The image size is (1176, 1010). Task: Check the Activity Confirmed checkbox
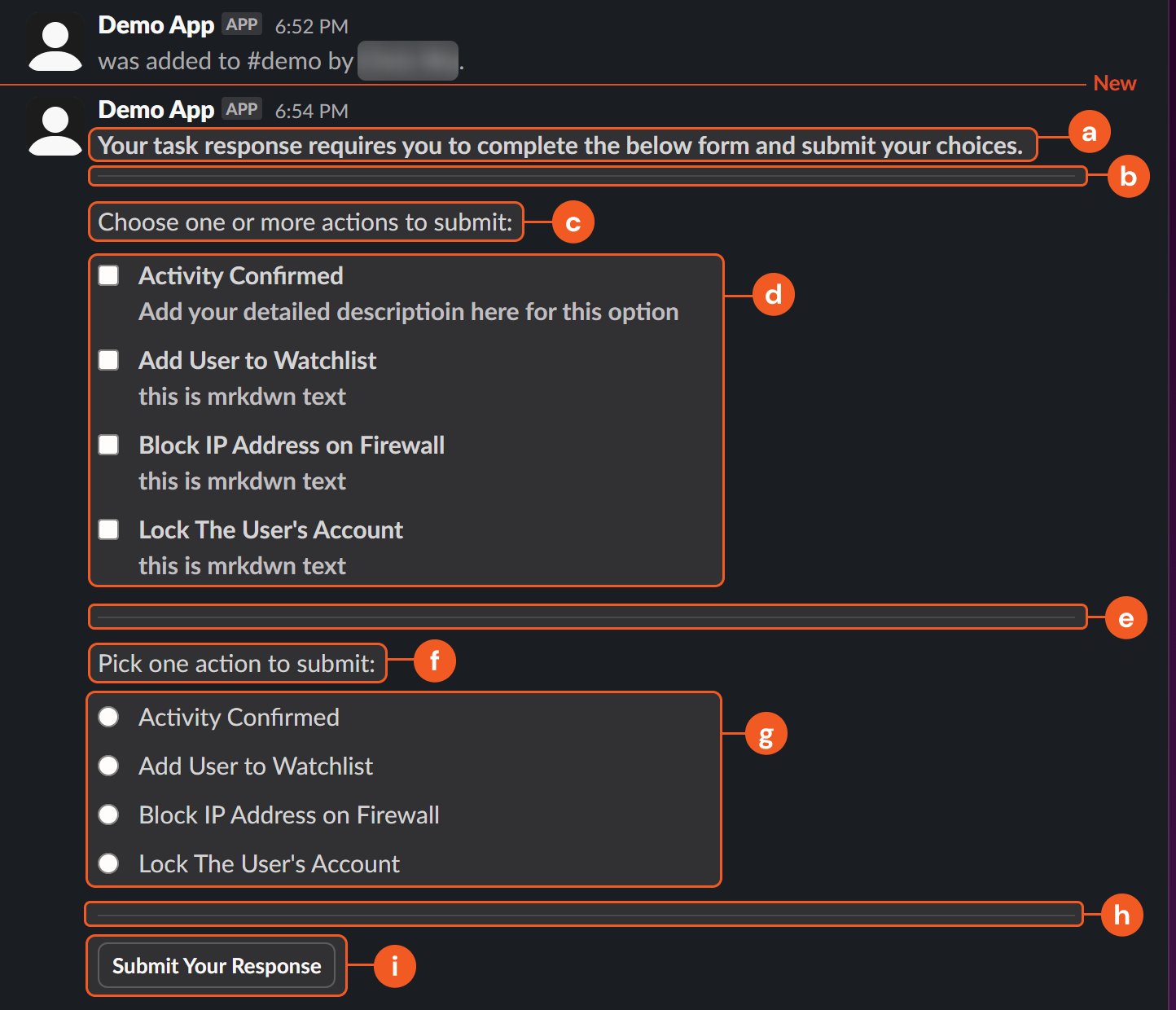coord(108,275)
